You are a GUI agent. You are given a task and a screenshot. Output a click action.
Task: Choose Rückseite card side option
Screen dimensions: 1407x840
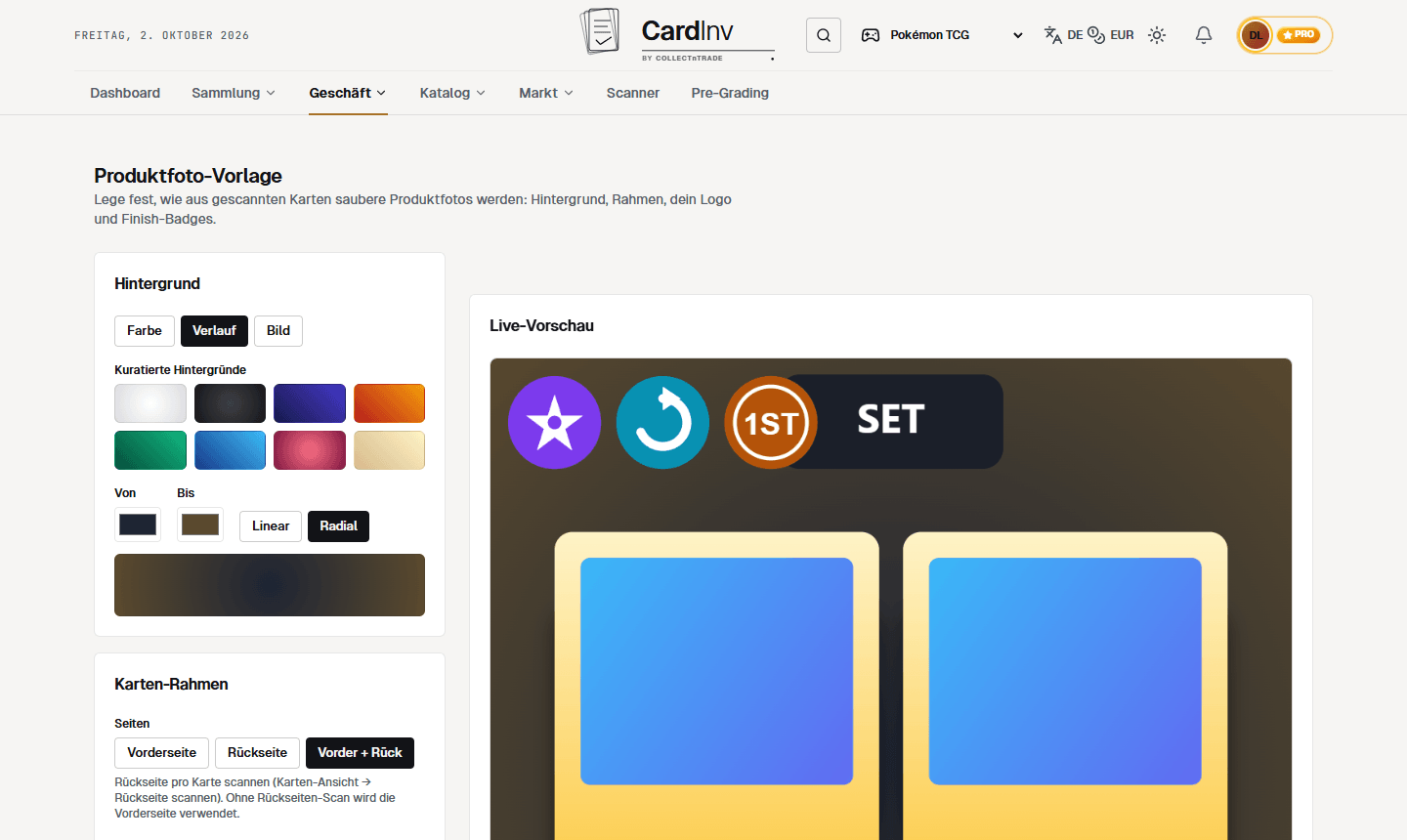coord(257,753)
